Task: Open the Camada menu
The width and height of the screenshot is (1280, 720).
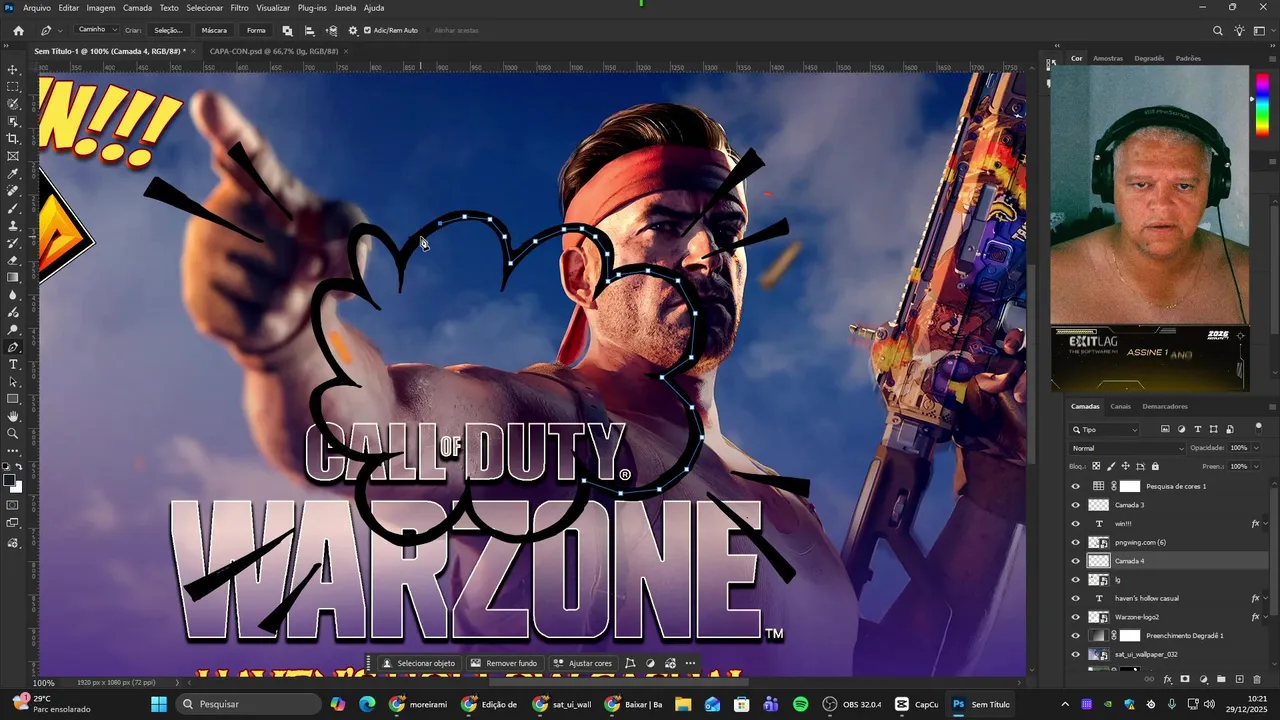Action: click(137, 7)
